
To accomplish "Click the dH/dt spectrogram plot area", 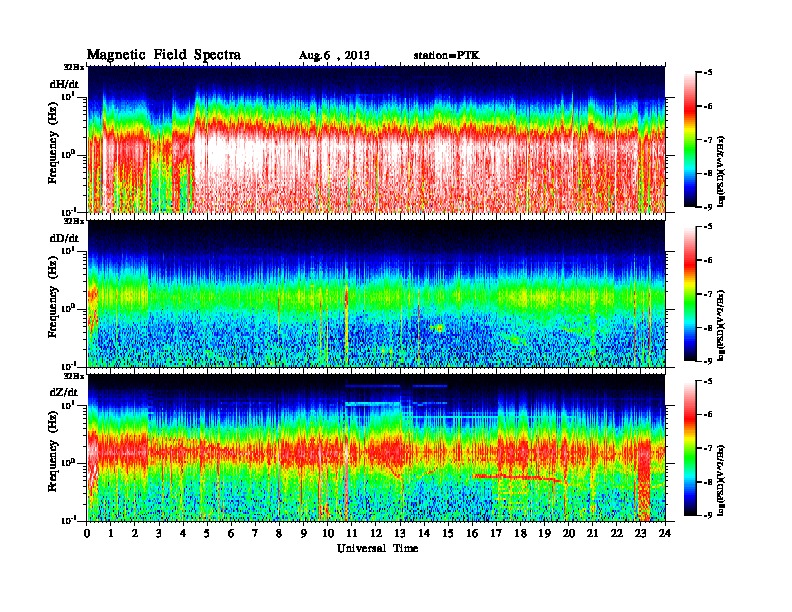I will [x=376, y=139].
